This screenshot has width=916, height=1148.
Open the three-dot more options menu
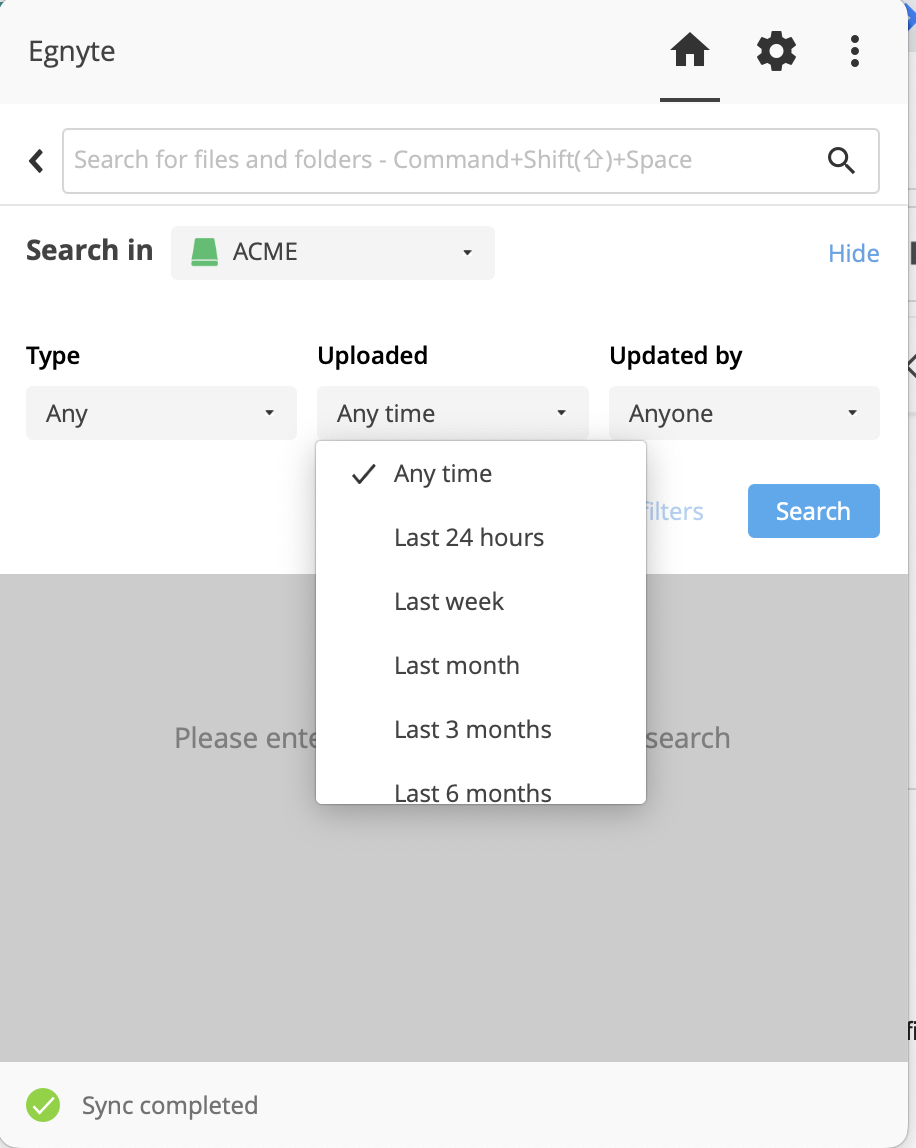[854, 51]
